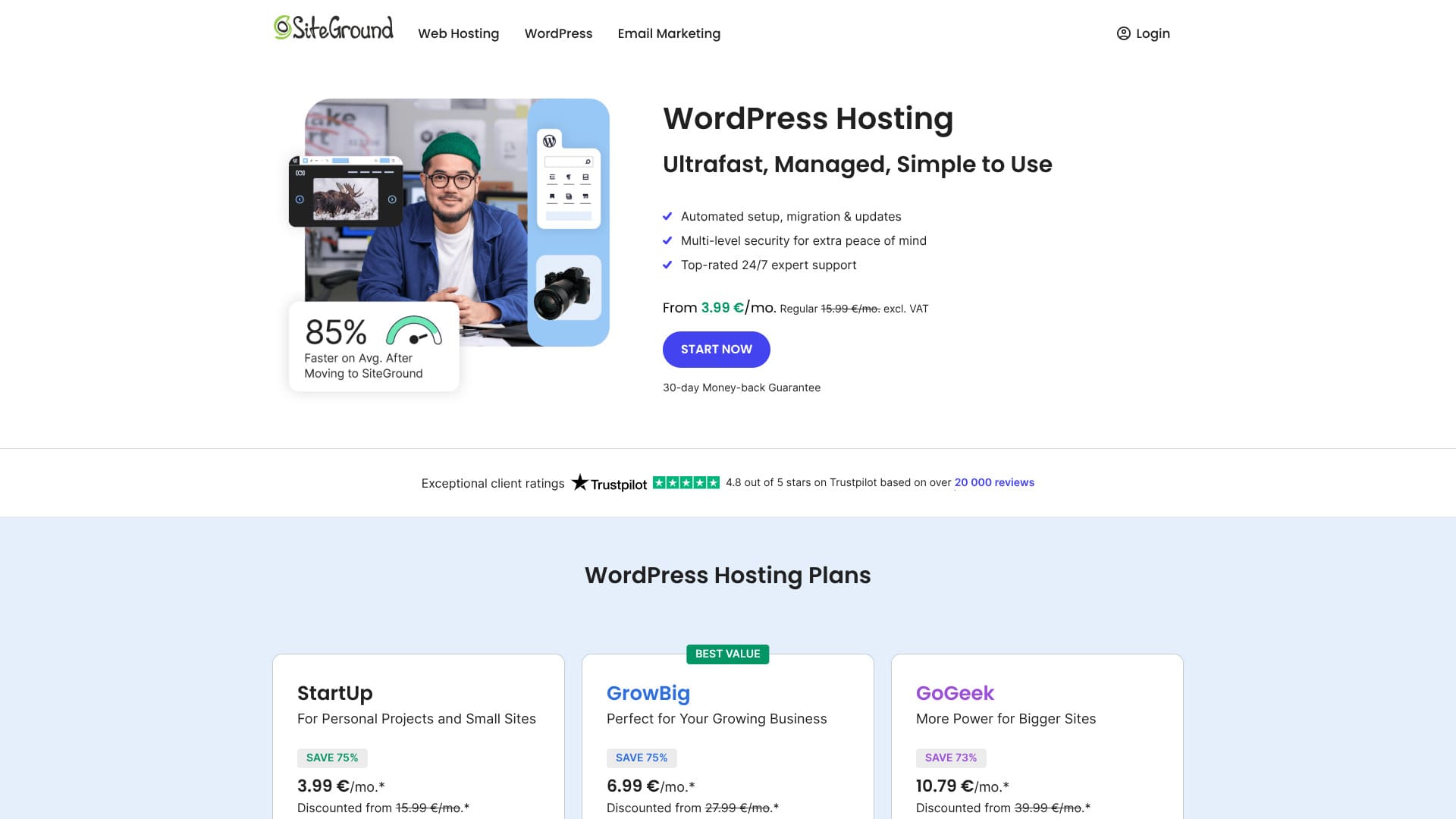Click the camera image tile
The width and height of the screenshot is (1456, 819).
click(x=568, y=288)
